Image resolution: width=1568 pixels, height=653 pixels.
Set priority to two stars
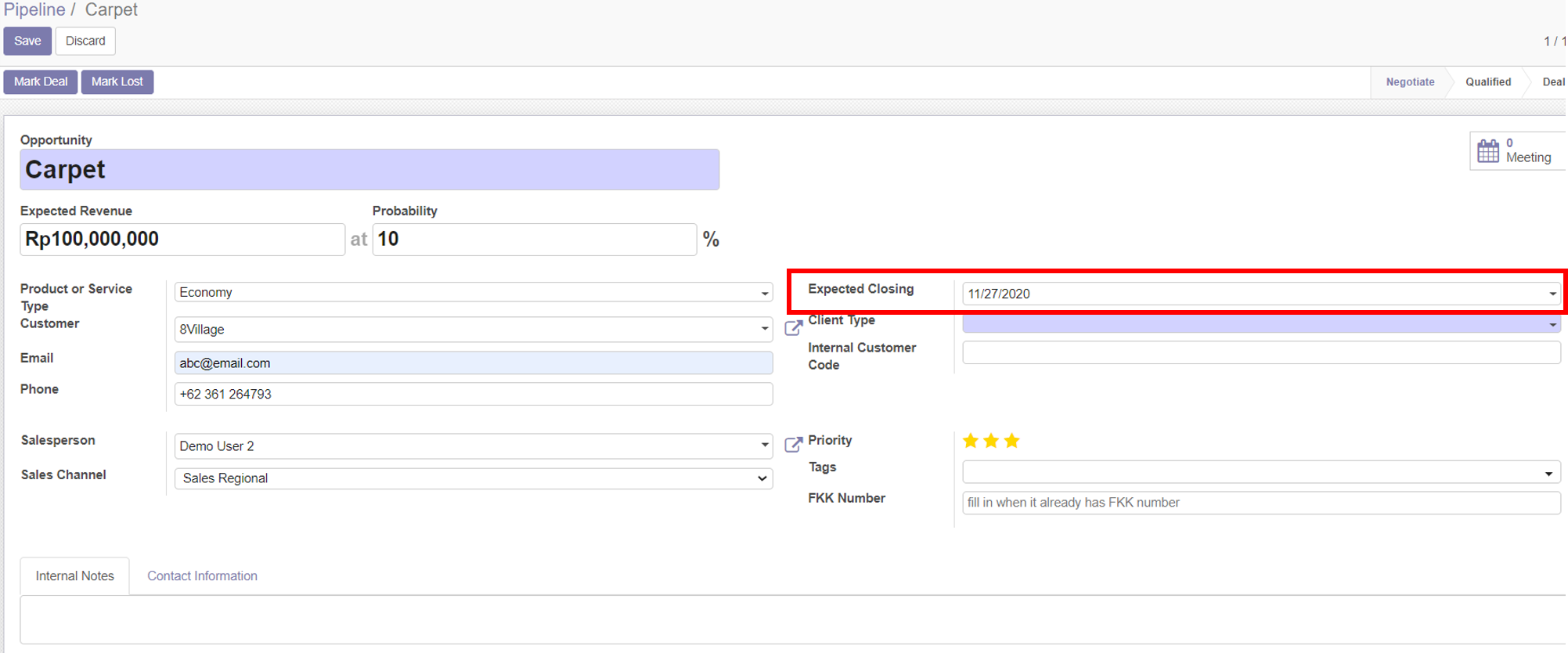pos(991,441)
